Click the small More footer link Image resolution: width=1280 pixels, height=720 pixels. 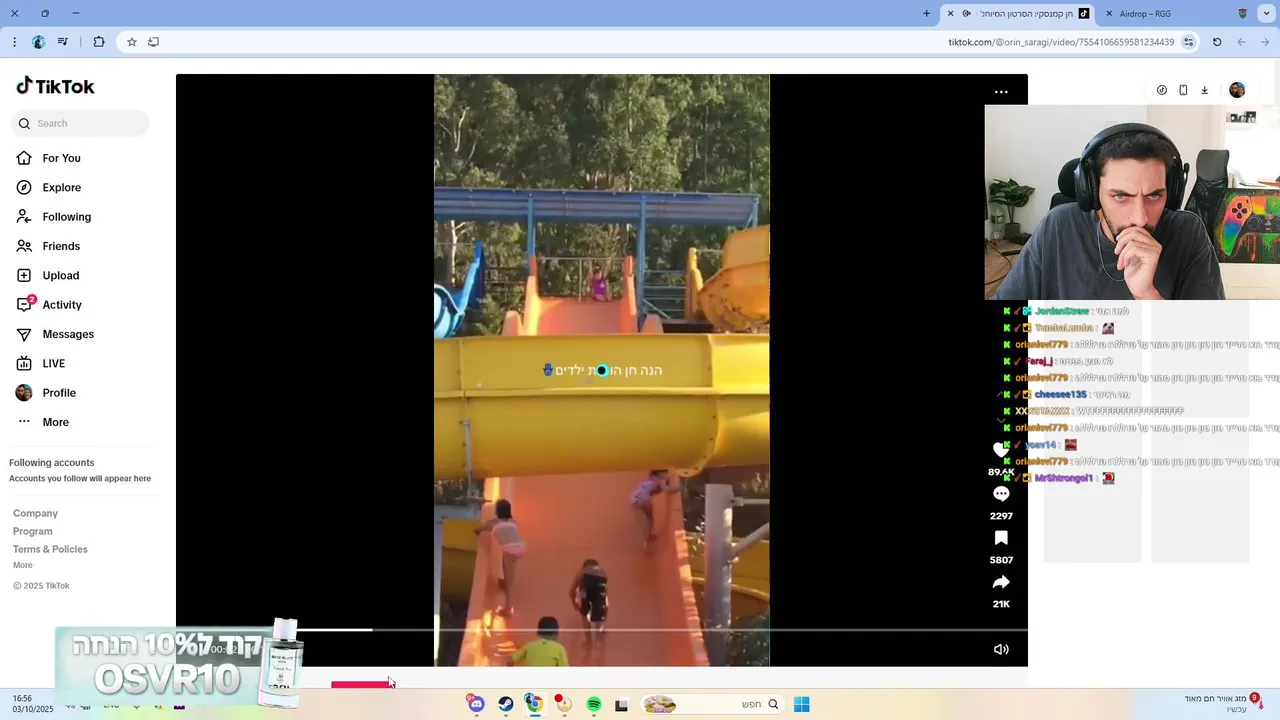(x=23, y=565)
